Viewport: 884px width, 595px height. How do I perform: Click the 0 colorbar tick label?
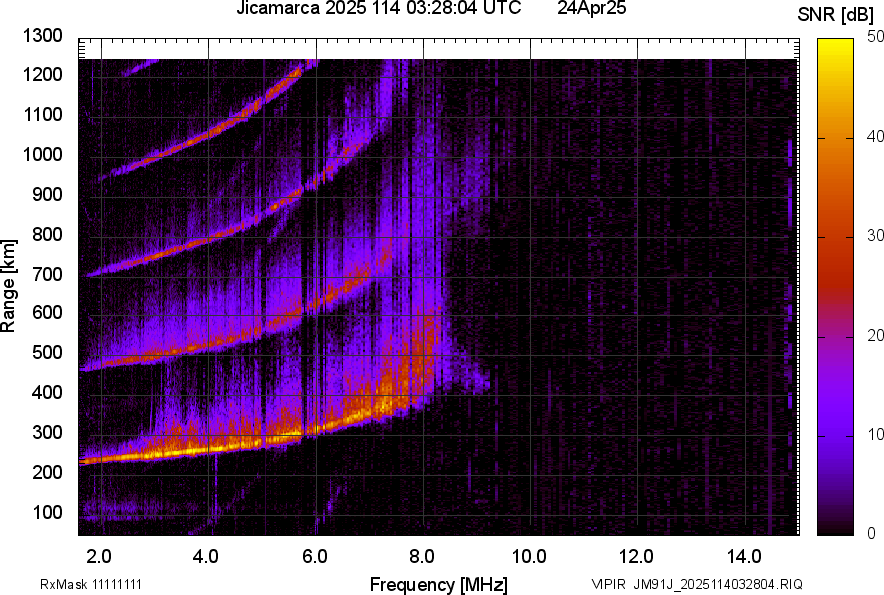[872, 533]
